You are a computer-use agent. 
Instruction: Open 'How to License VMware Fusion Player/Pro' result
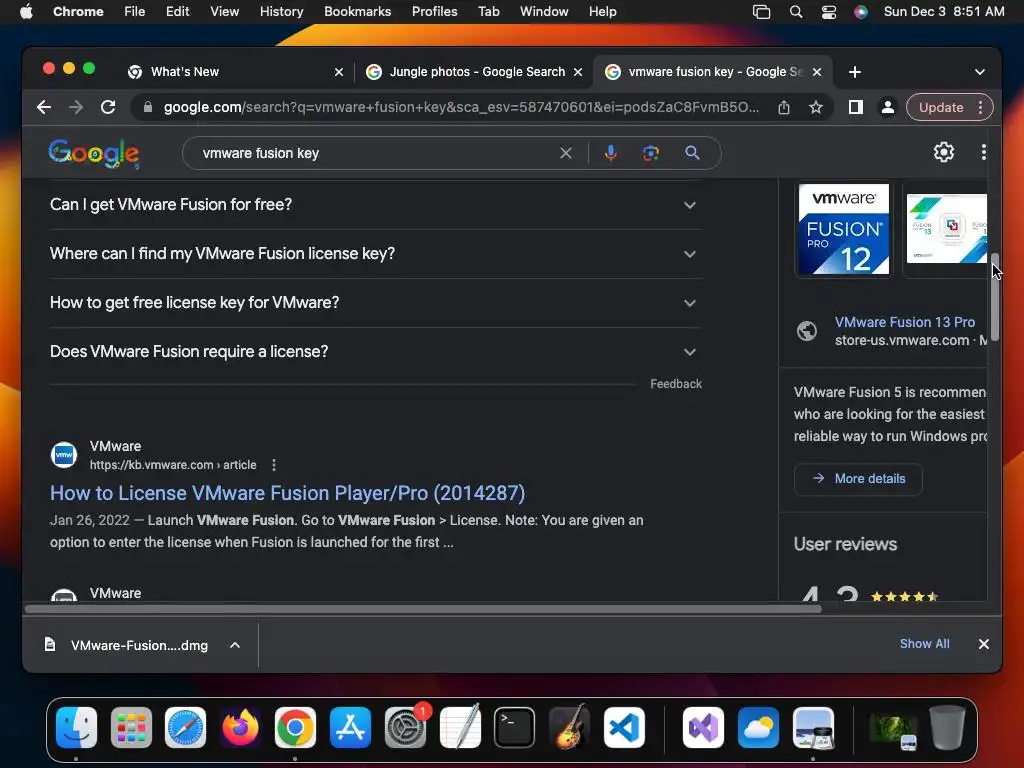coord(287,493)
